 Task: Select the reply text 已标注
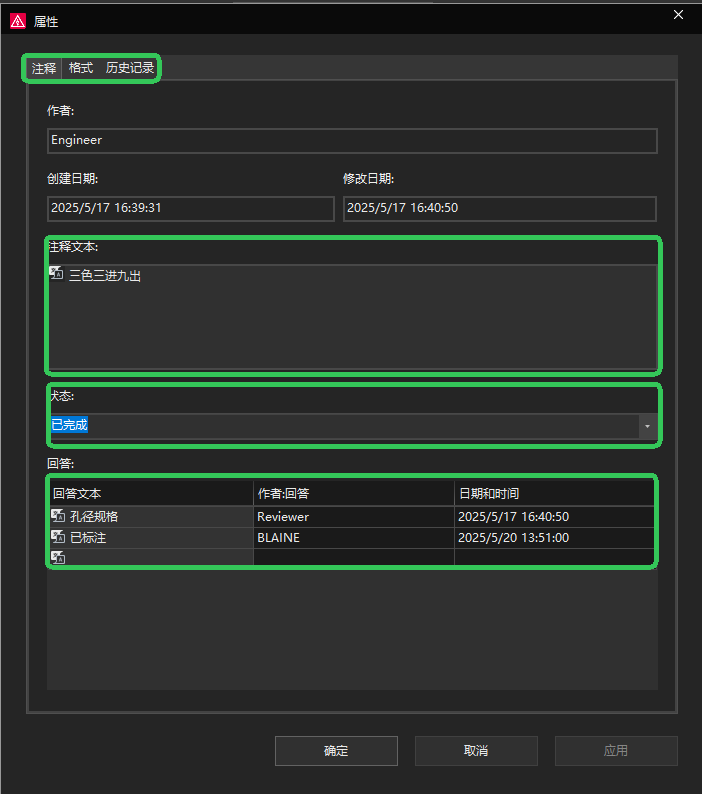88,537
